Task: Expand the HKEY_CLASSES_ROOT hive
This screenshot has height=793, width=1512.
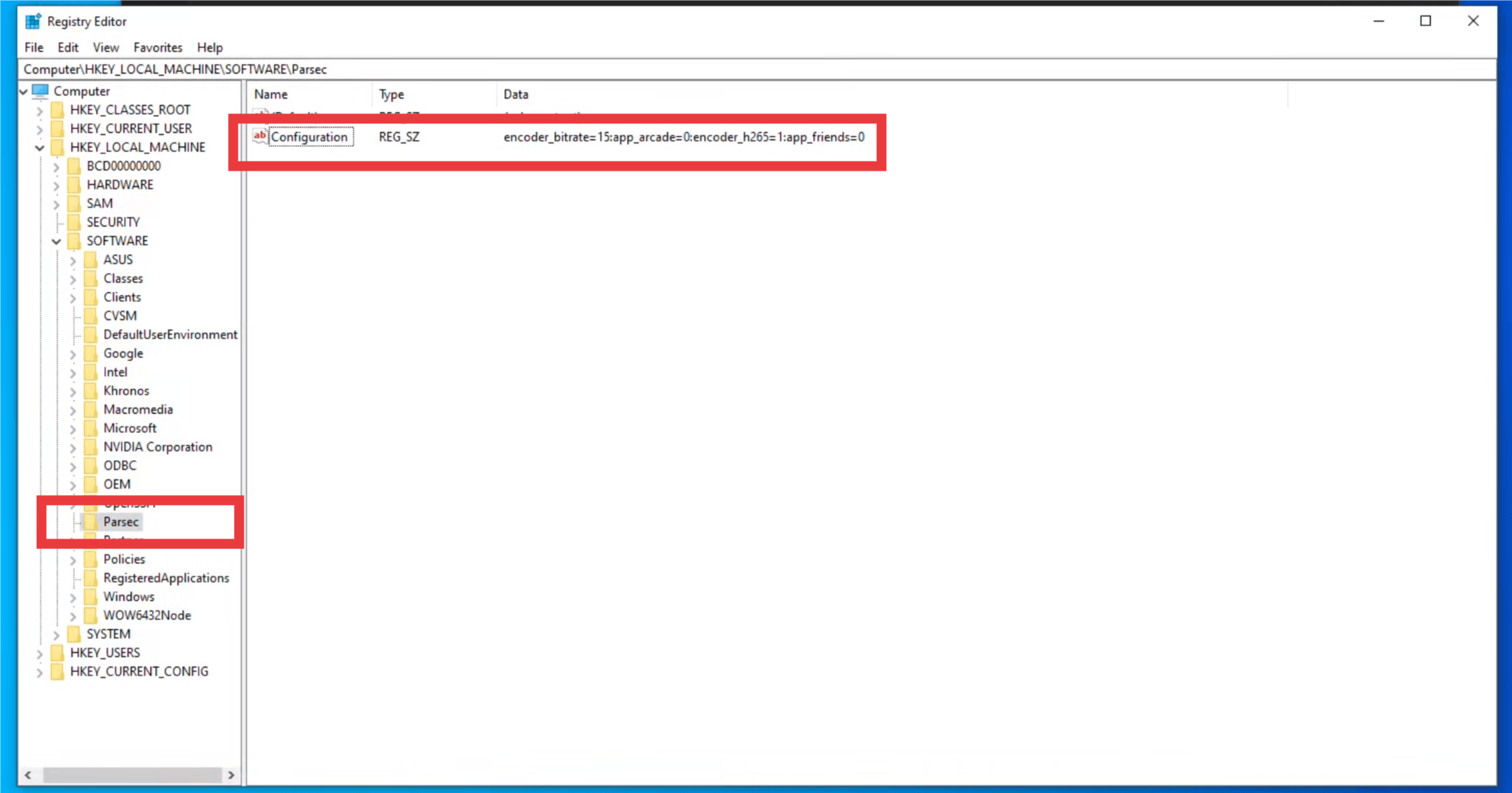Action: coord(40,110)
